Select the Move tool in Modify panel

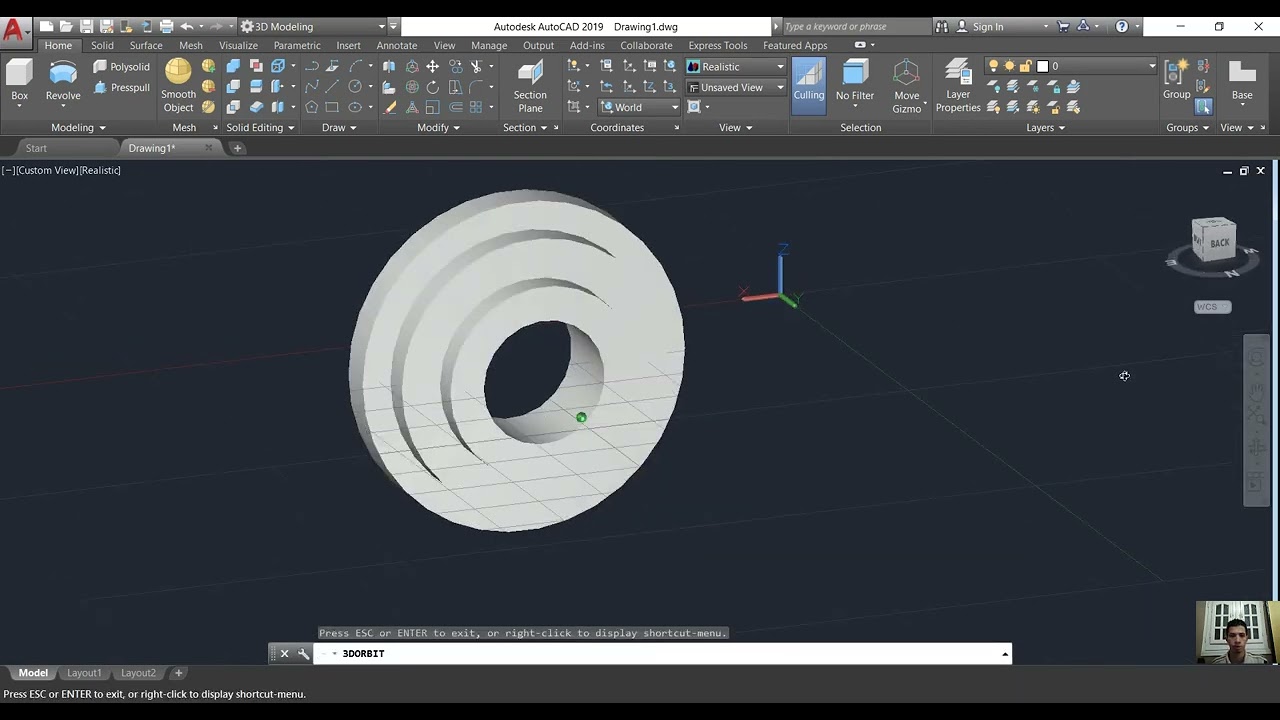point(432,66)
